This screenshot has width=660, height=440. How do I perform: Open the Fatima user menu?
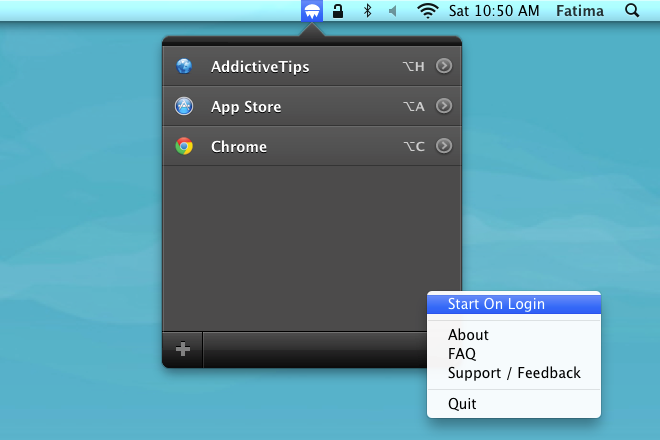(580, 11)
